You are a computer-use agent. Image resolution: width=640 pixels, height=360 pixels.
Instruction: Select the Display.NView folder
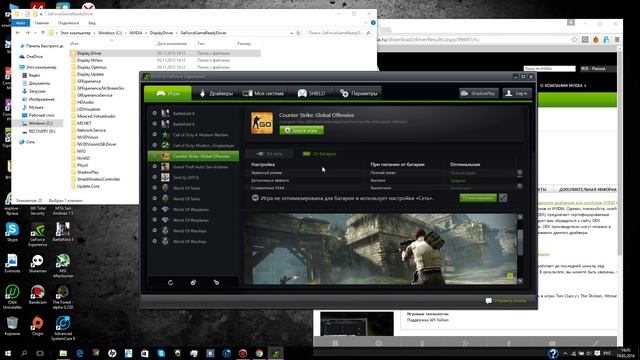89,60
